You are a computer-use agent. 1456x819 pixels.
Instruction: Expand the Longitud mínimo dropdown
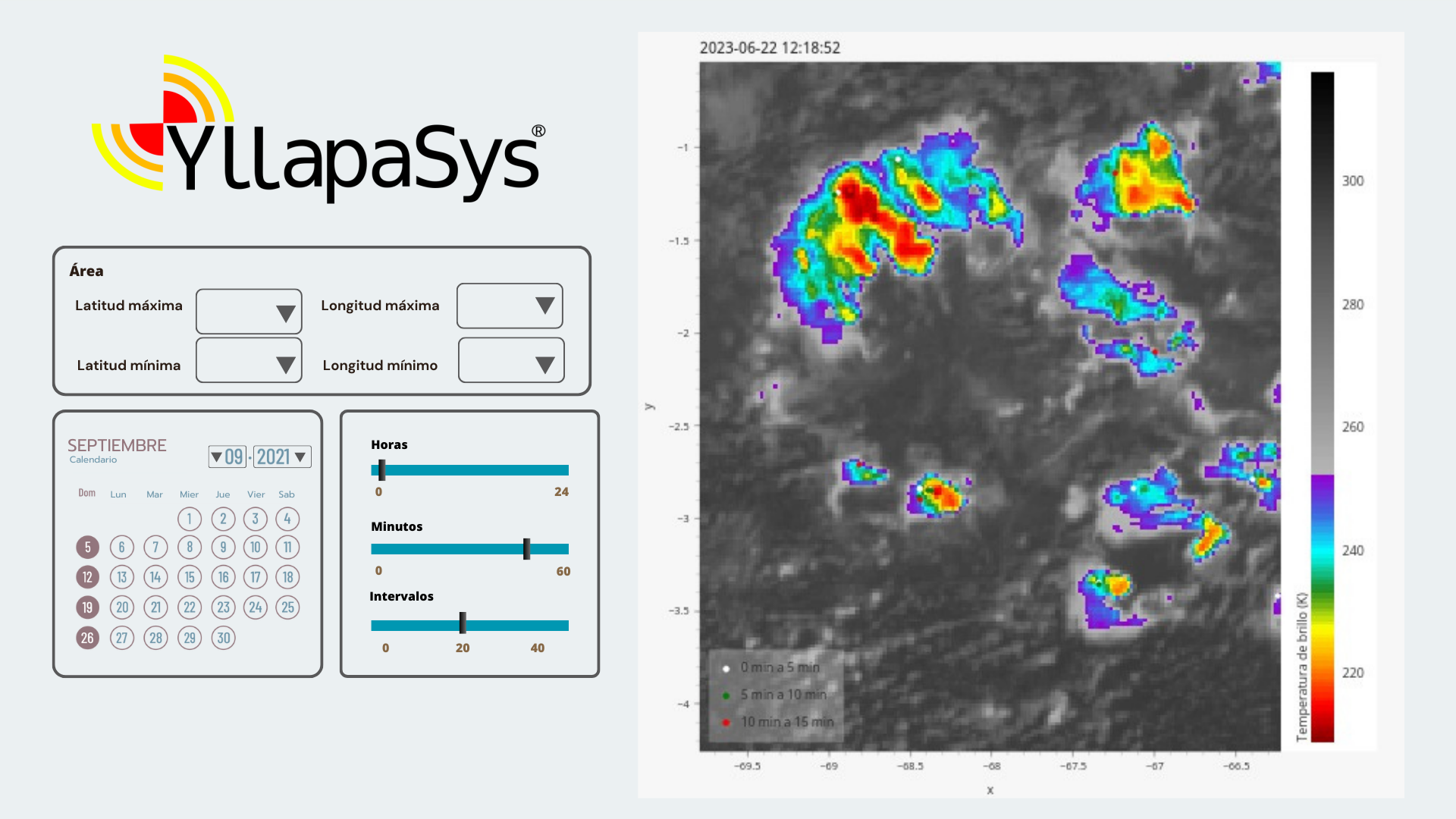(511, 361)
